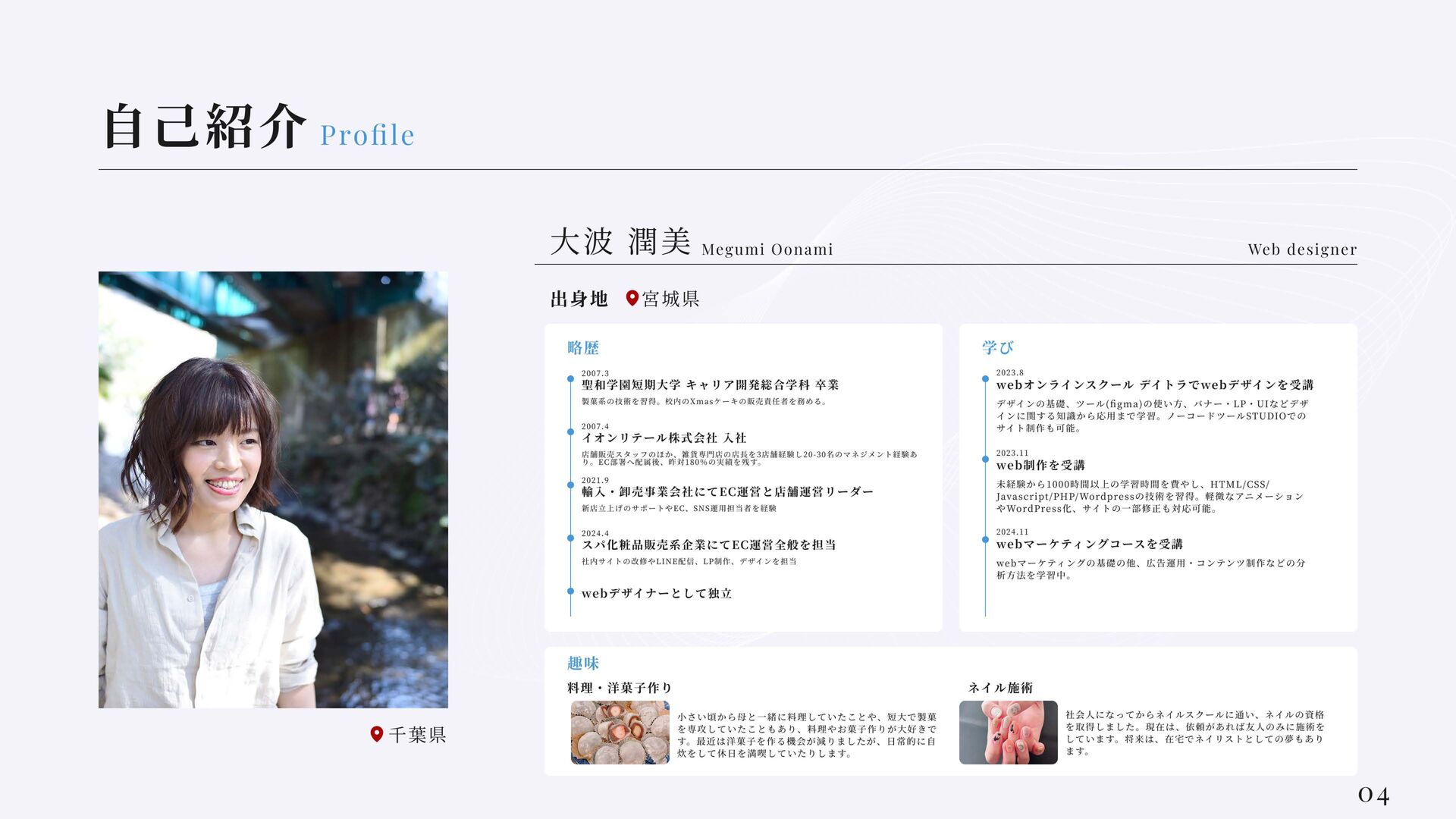Image resolution: width=1456 pixels, height=819 pixels.
Task: Click the 2023.11 timeline dot in 学び
Action: (985, 458)
